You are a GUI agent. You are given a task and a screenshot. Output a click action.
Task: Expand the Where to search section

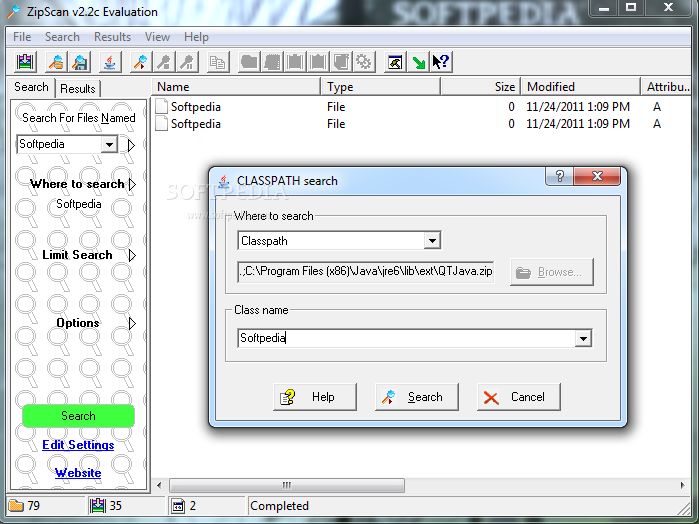point(132,184)
